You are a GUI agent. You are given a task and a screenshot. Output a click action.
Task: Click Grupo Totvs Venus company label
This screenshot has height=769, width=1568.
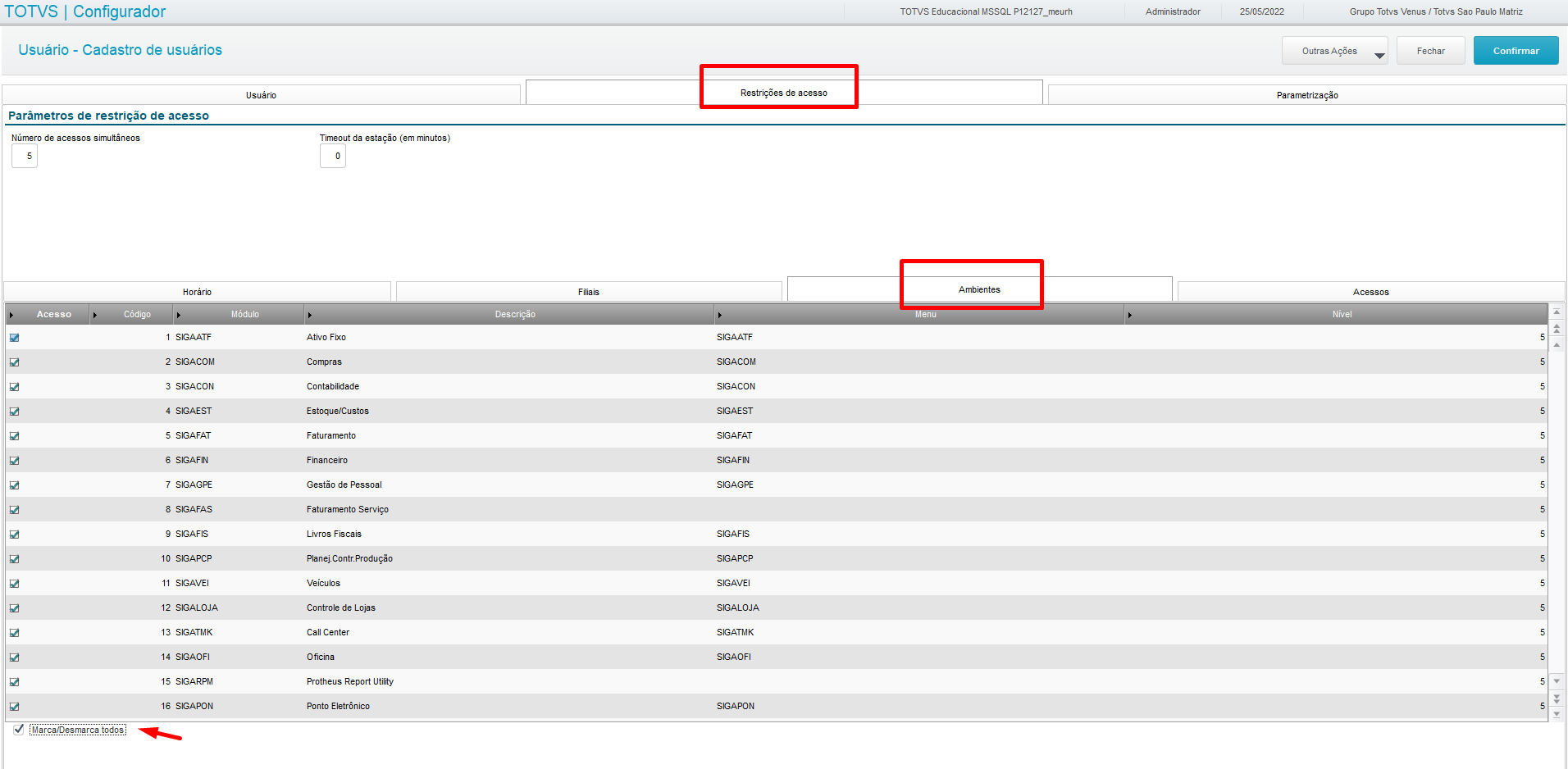(1436, 11)
